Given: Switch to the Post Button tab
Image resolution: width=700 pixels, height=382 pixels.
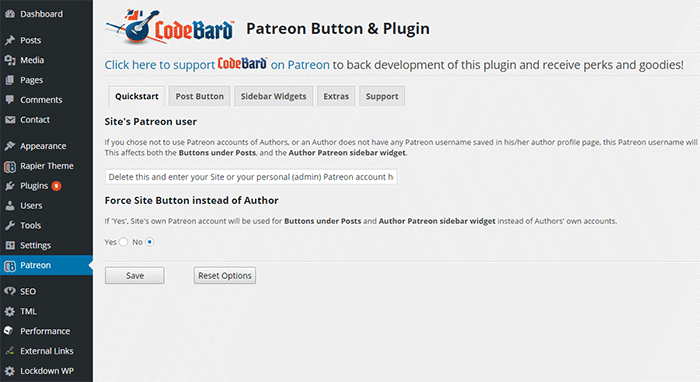Looking at the screenshot, I should (x=200, y=96).
